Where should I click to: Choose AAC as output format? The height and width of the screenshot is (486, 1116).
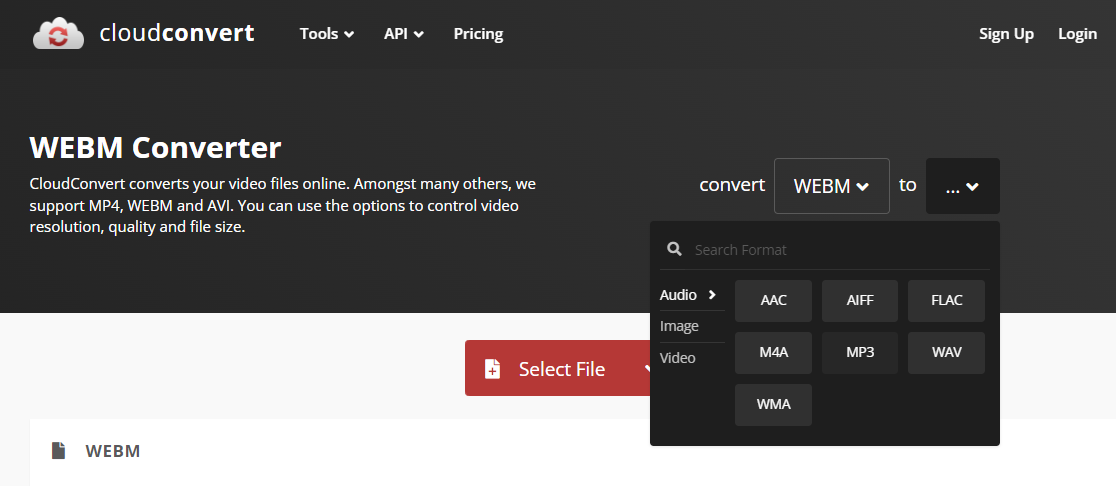point(773,300)
